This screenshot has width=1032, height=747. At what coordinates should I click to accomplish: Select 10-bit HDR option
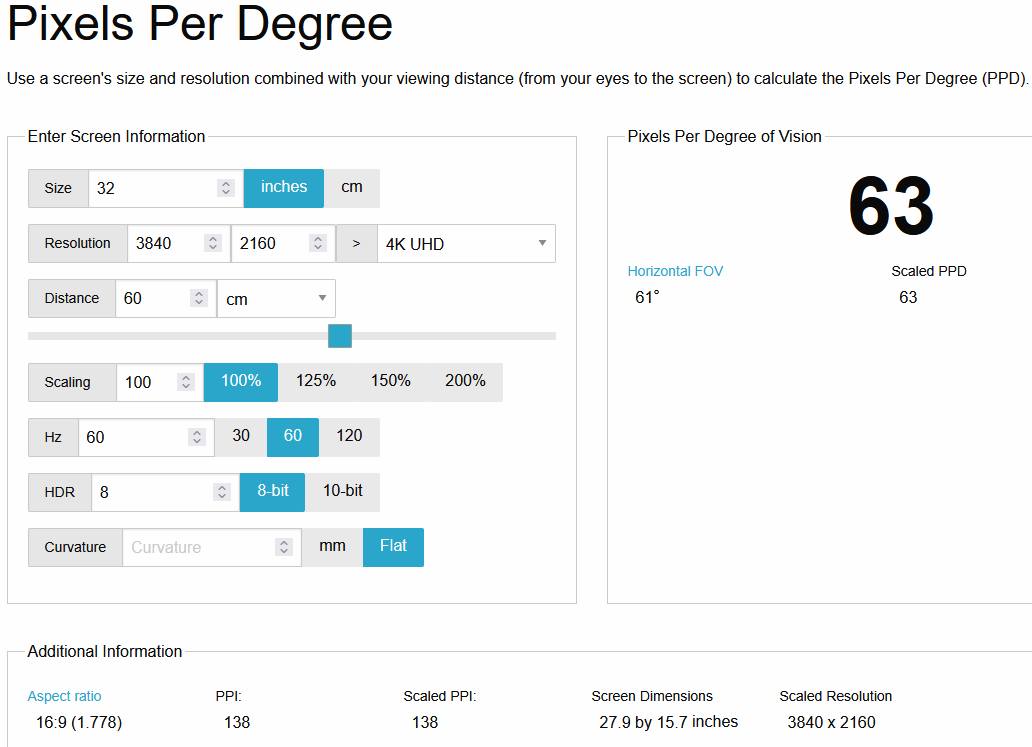click(x=342, y=492)
